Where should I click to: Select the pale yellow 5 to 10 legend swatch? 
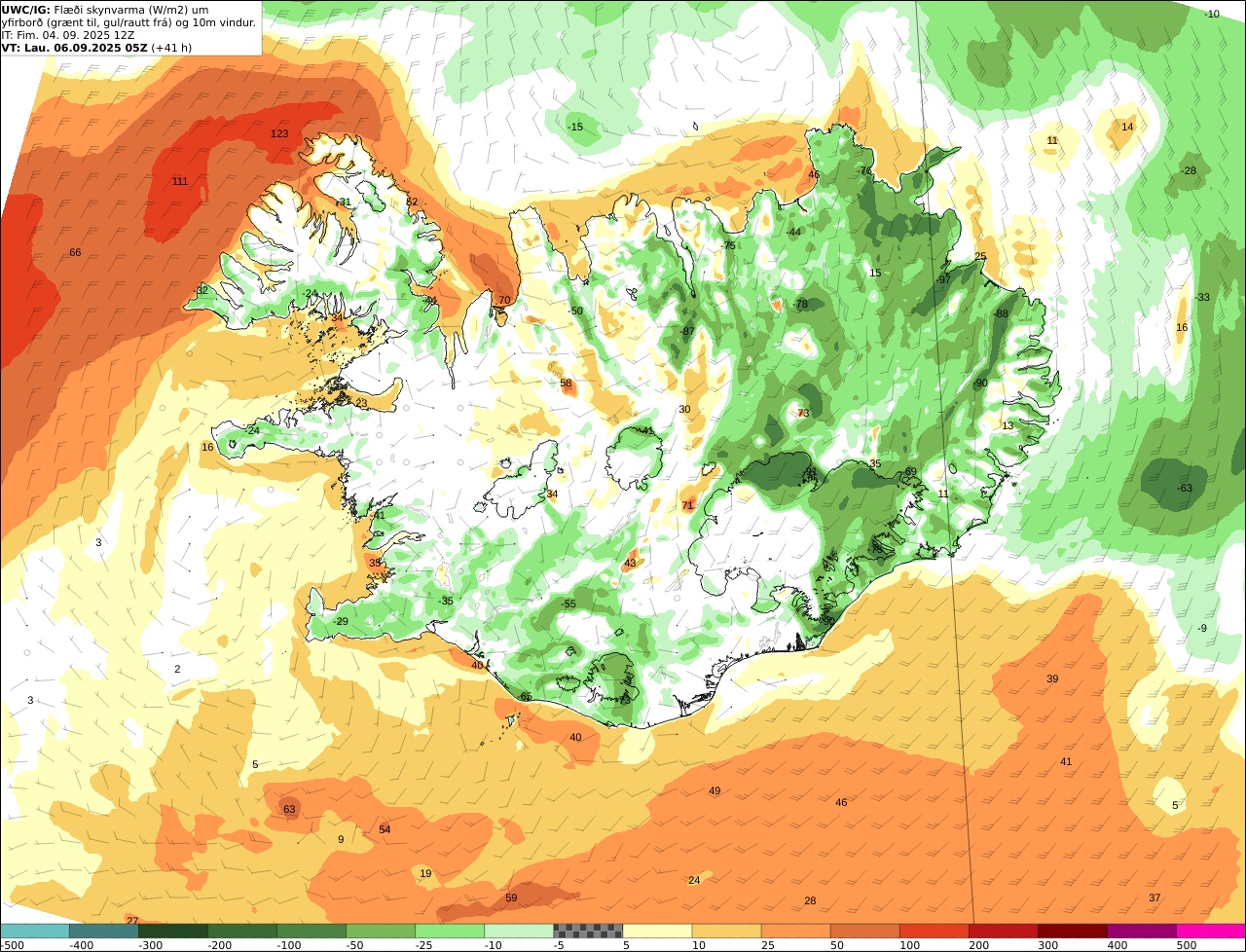pyautogui.click(x=657, y=931)
